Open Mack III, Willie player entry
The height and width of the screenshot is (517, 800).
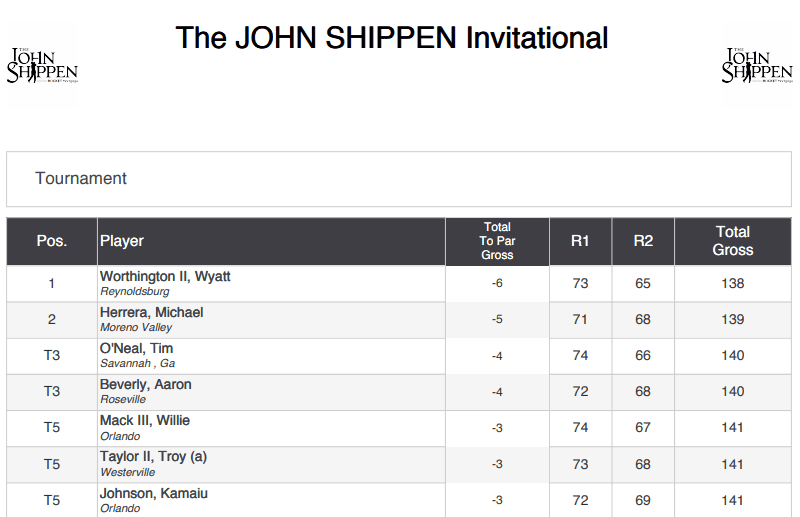[x=145, y=421]
